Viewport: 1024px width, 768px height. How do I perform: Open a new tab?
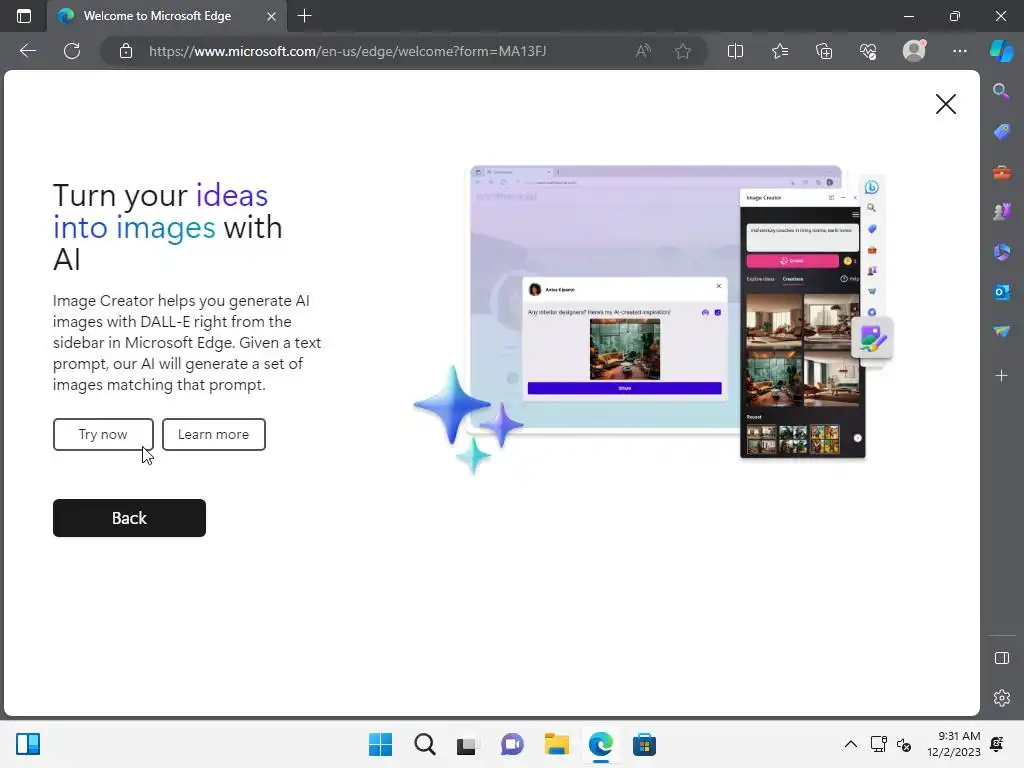click(x=304, y=16)
